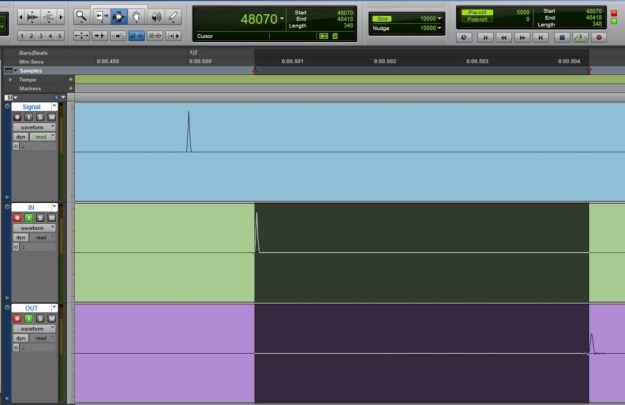Toggle Link Track and Edit Selection
The width and height of the screenshot is (625, 405).
155,36
